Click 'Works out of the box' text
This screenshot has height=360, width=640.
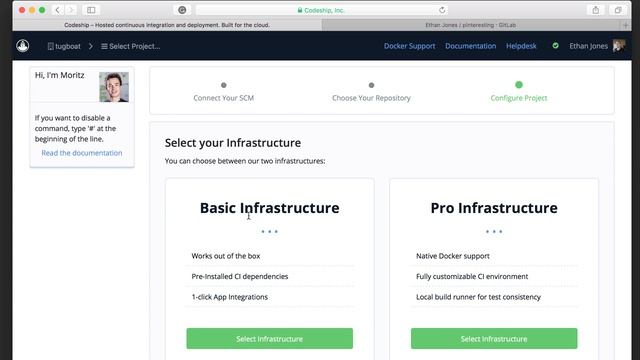[x=226, y=256]
